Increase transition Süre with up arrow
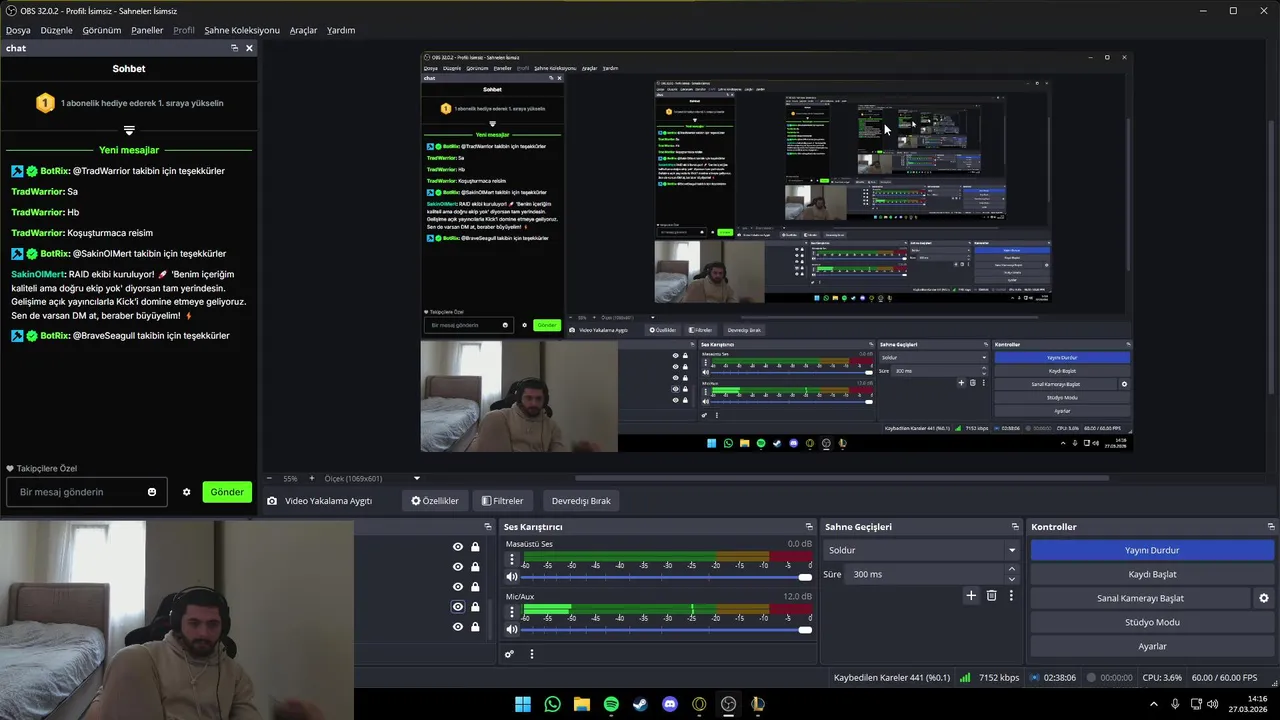 coord(1012,570)
